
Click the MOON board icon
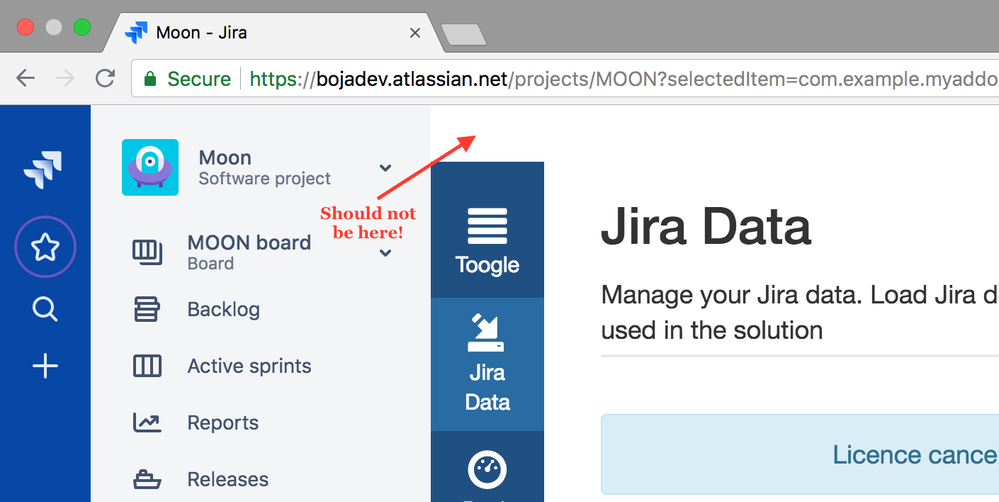tap(147, 252)
